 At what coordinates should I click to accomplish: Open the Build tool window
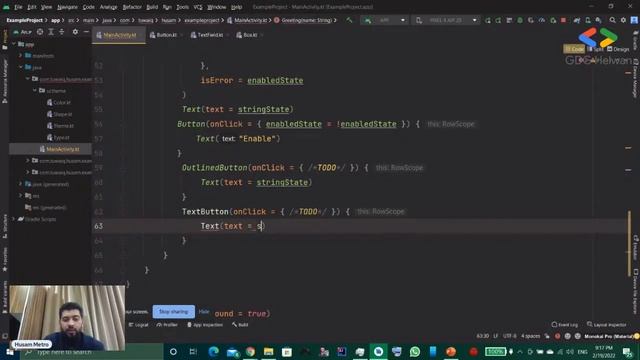click(240, 325)
